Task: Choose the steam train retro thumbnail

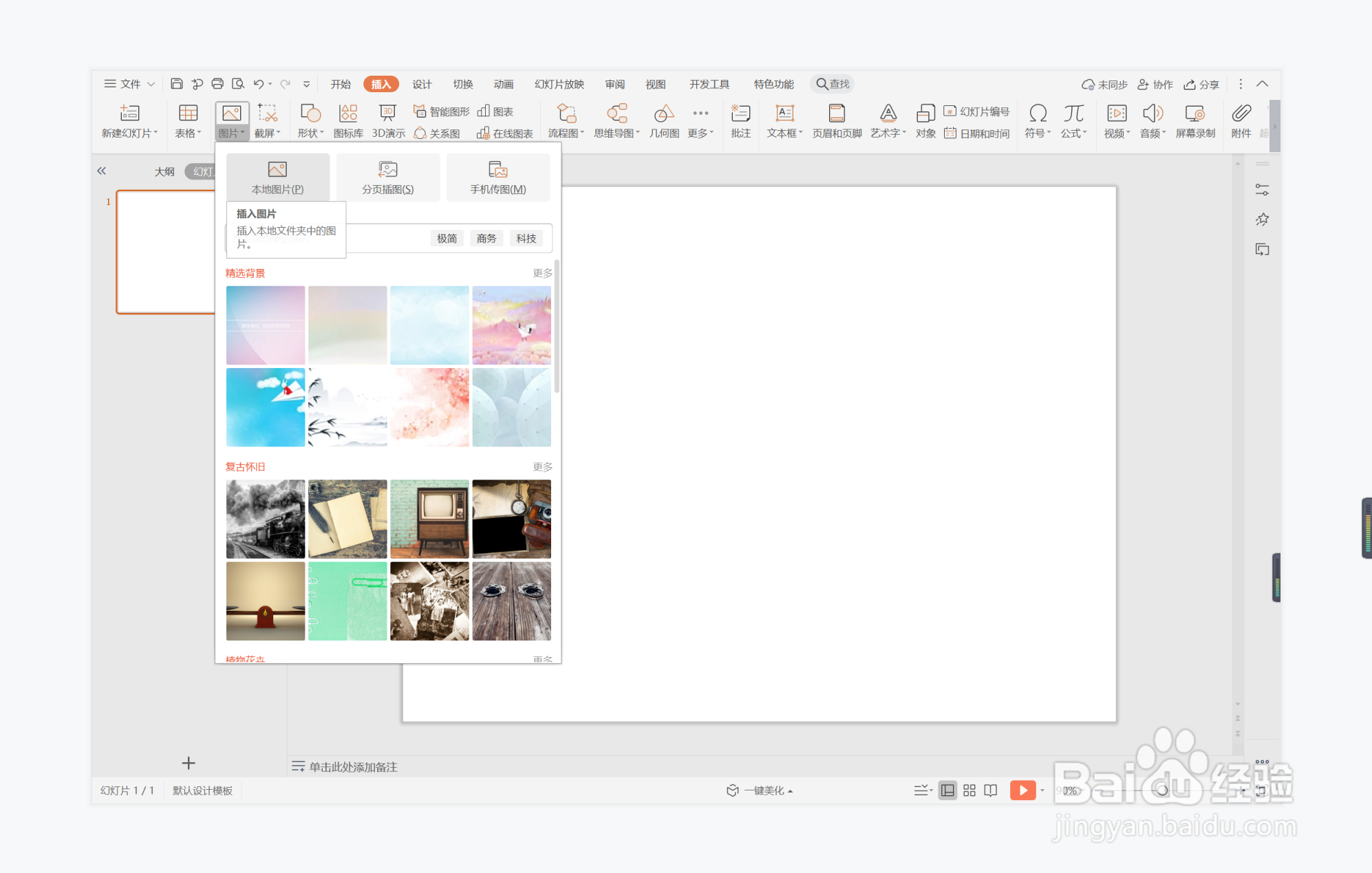Action: coord(265,519)
